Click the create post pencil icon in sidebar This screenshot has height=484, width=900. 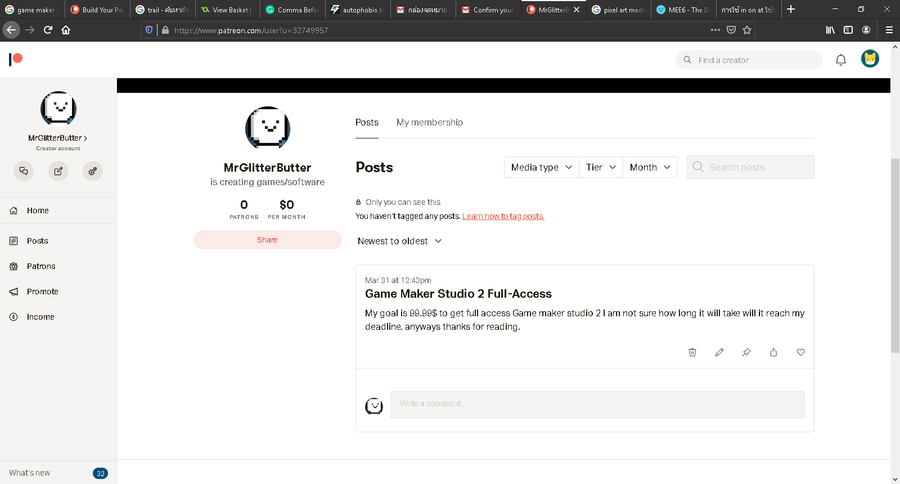click(x=58, y=171)
